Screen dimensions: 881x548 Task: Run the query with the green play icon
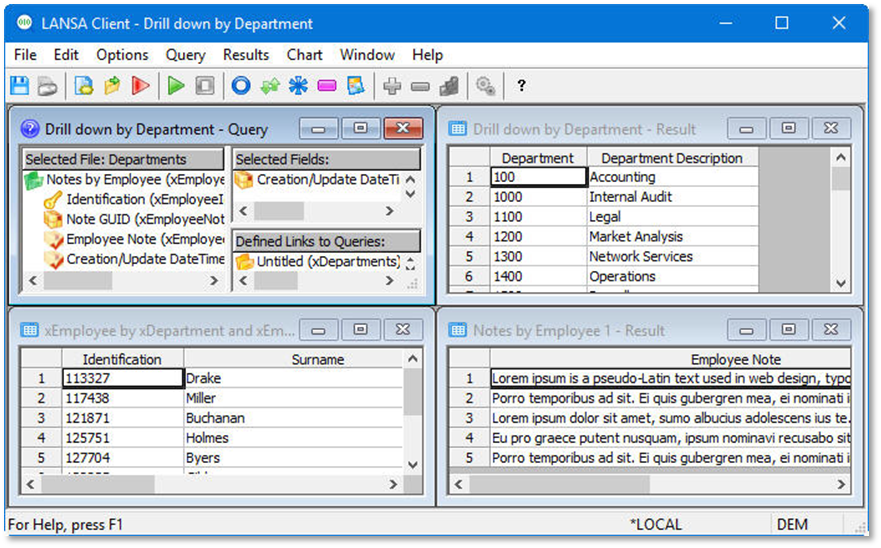tap(176, 86)
